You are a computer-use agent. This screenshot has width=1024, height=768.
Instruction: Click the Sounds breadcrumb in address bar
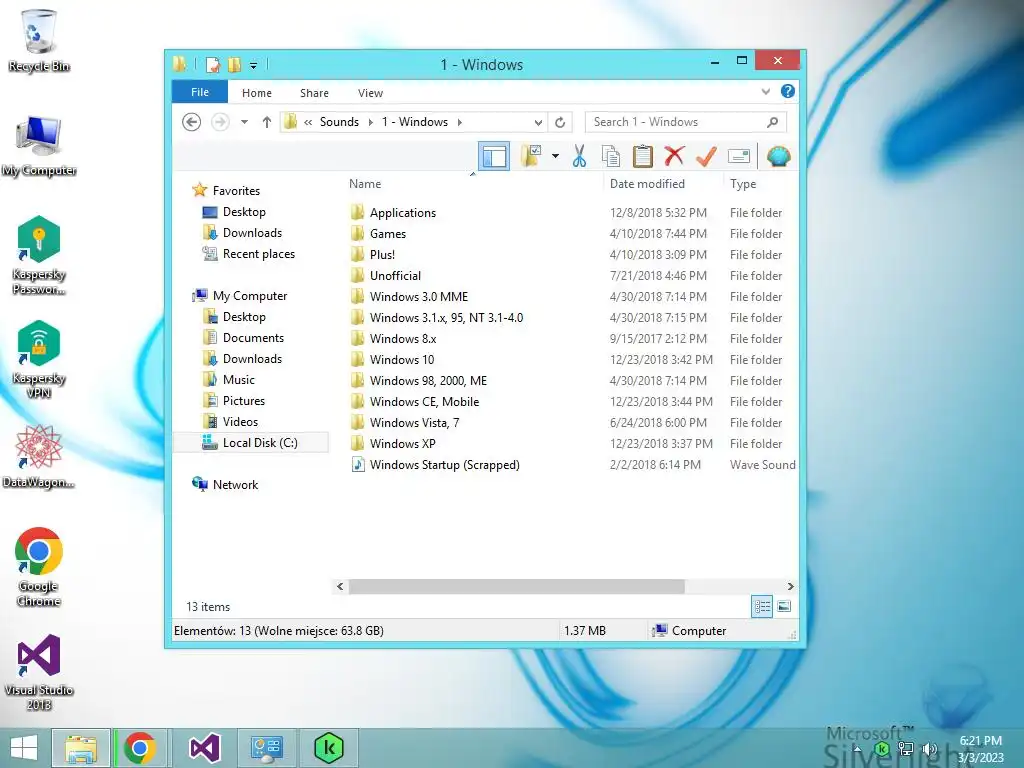(x=339, y=122)
